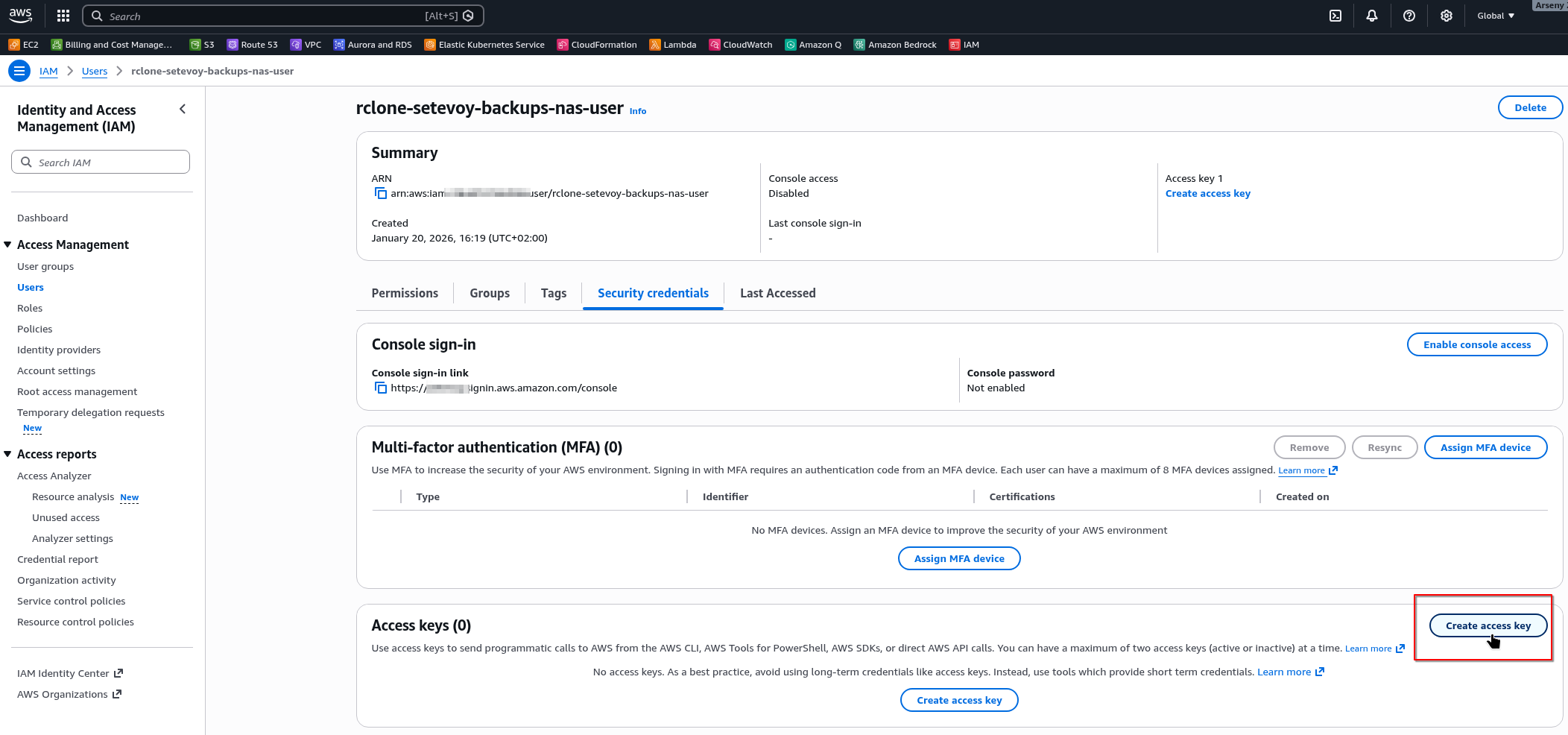Switch to the Permissions tab
Image resolution: width=1568 pixels, height=735 pixels.
(405, 294)
